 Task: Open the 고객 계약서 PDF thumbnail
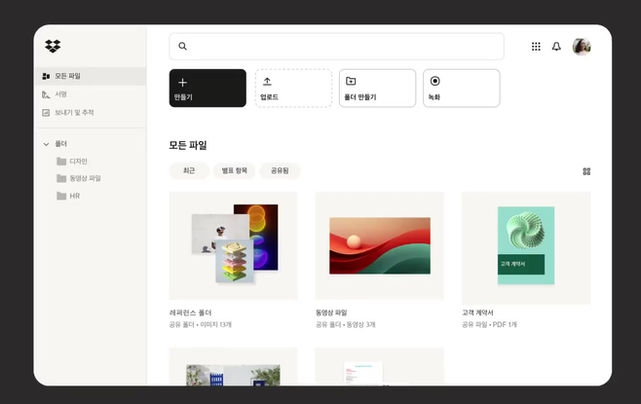click(x=526, y=247)
